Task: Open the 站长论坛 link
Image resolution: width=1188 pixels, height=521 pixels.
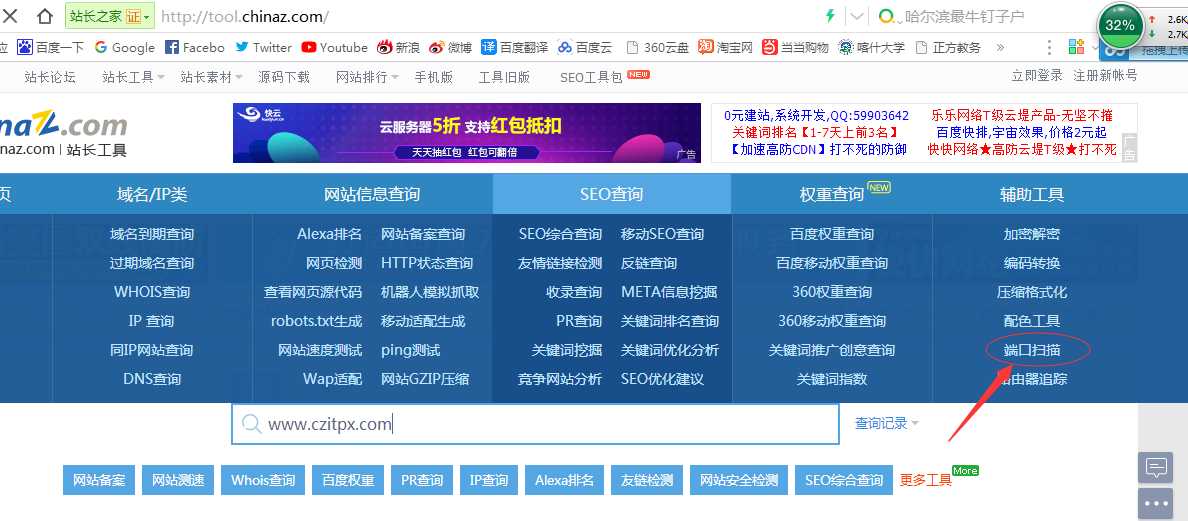Action: pyautogui.click(x=50, y=76)
